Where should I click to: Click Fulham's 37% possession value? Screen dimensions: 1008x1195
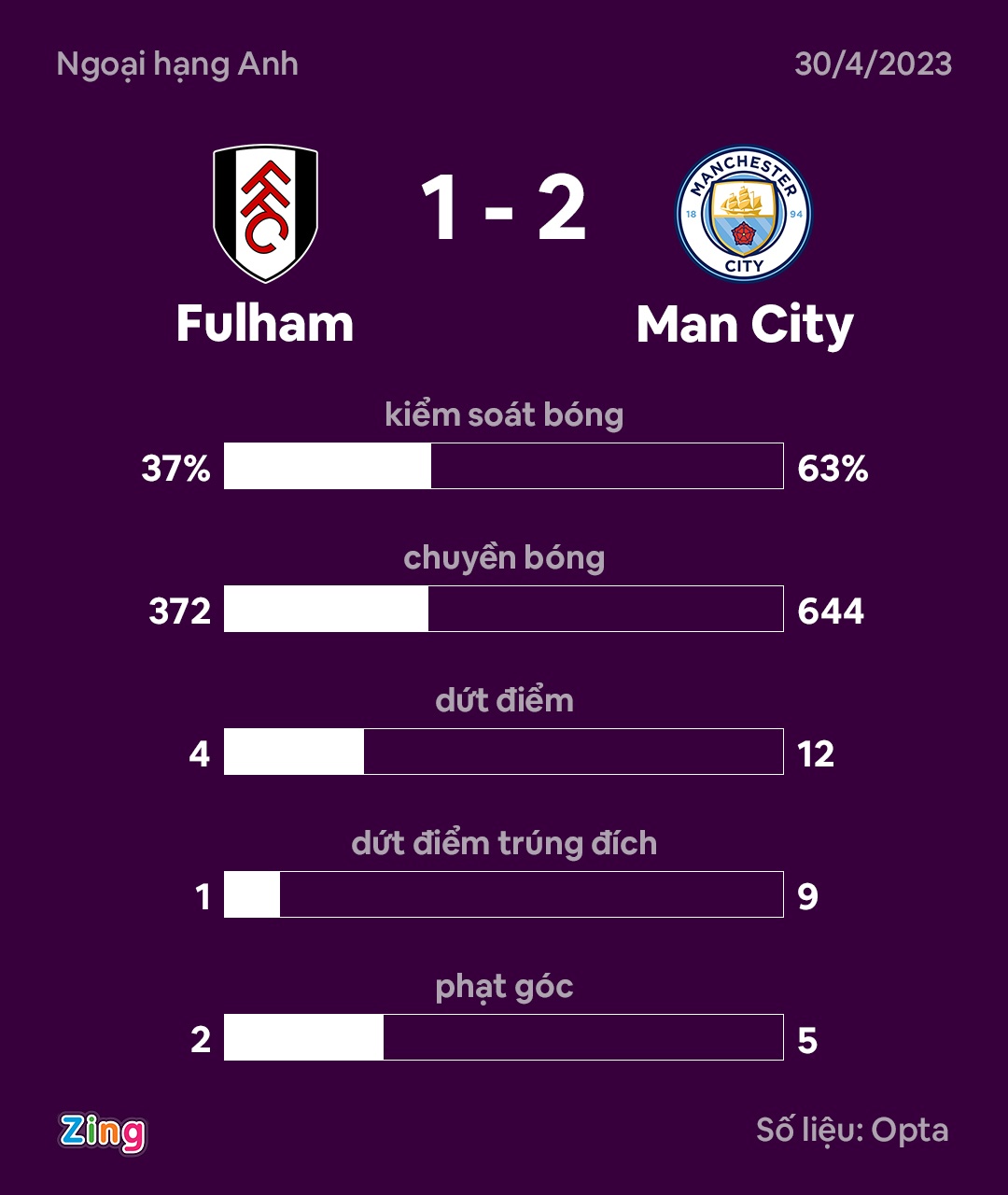point(176,468)
